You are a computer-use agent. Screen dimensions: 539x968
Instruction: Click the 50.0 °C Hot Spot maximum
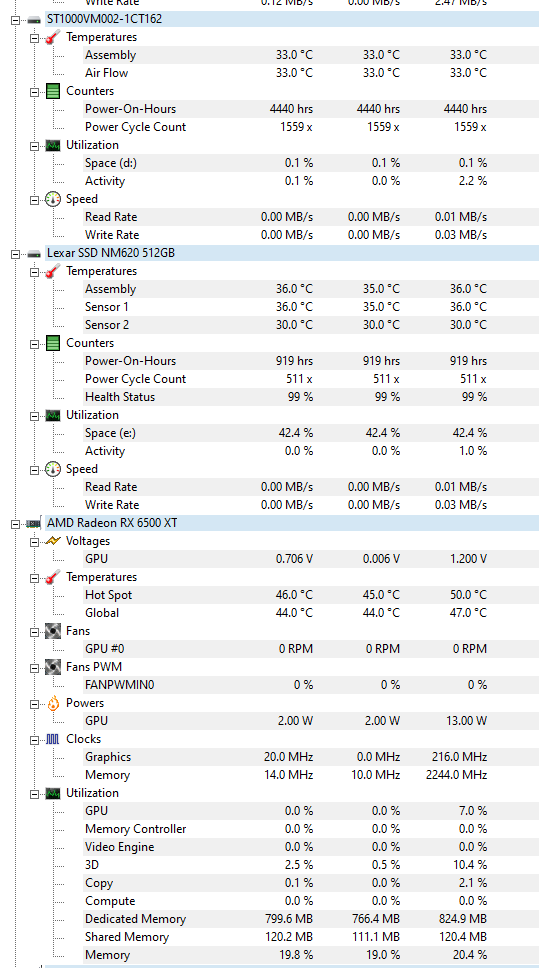click(469, 595)
